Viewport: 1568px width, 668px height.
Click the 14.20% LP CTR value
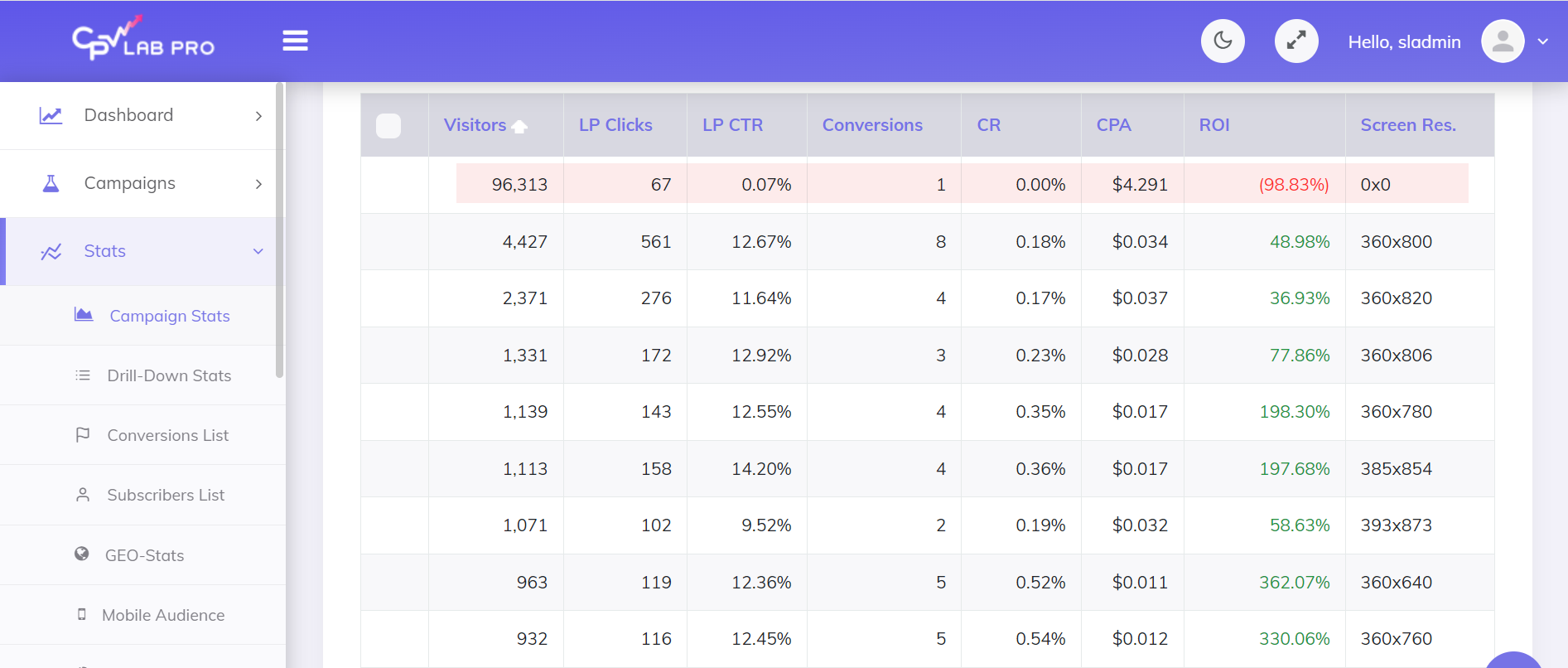coord(761,468)
